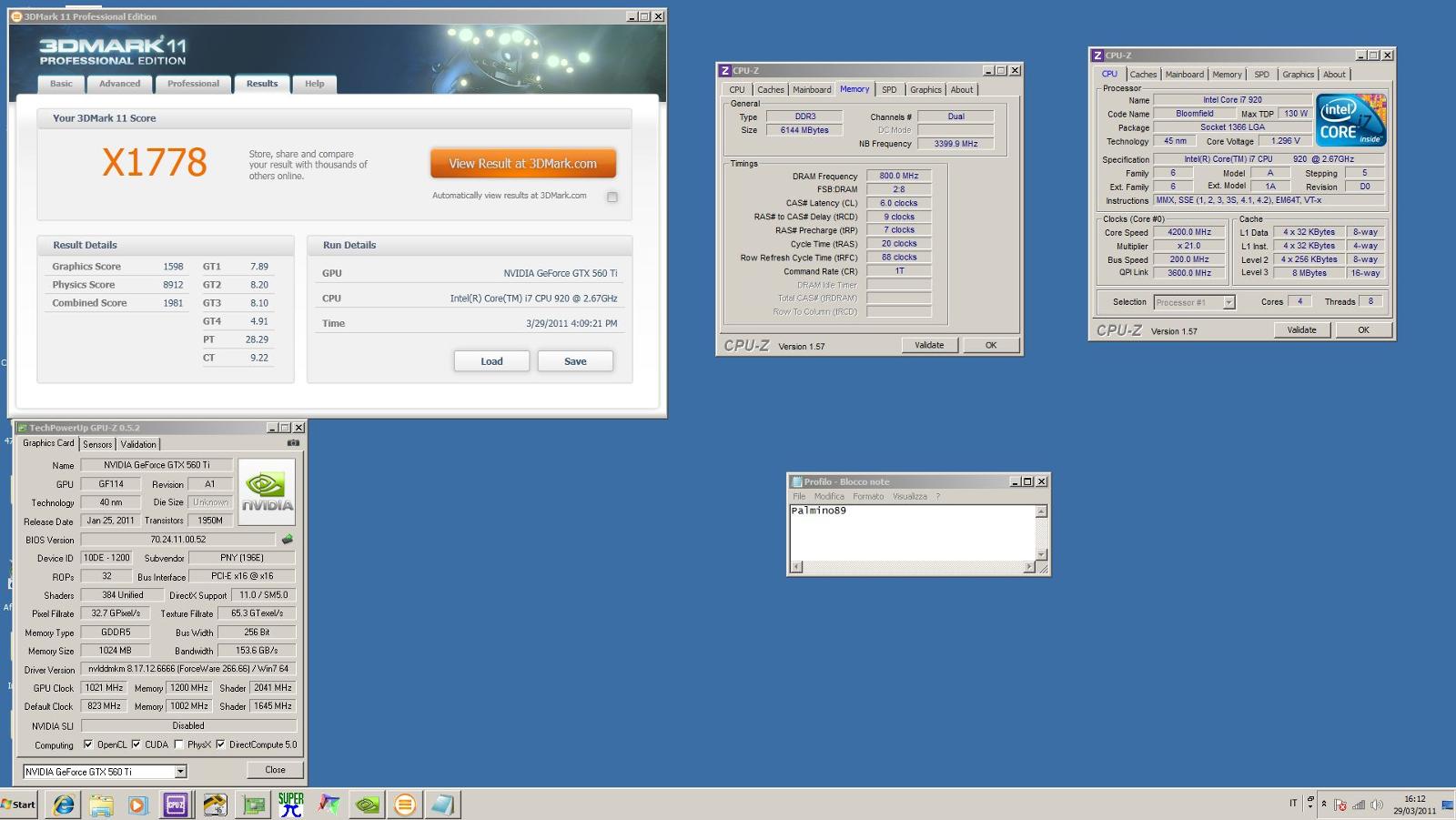The height and width of the screenshot is (820, 1456).
Task: Open Processor #1 selection dropdown in CPU-Z
Action: (1228, 302)
